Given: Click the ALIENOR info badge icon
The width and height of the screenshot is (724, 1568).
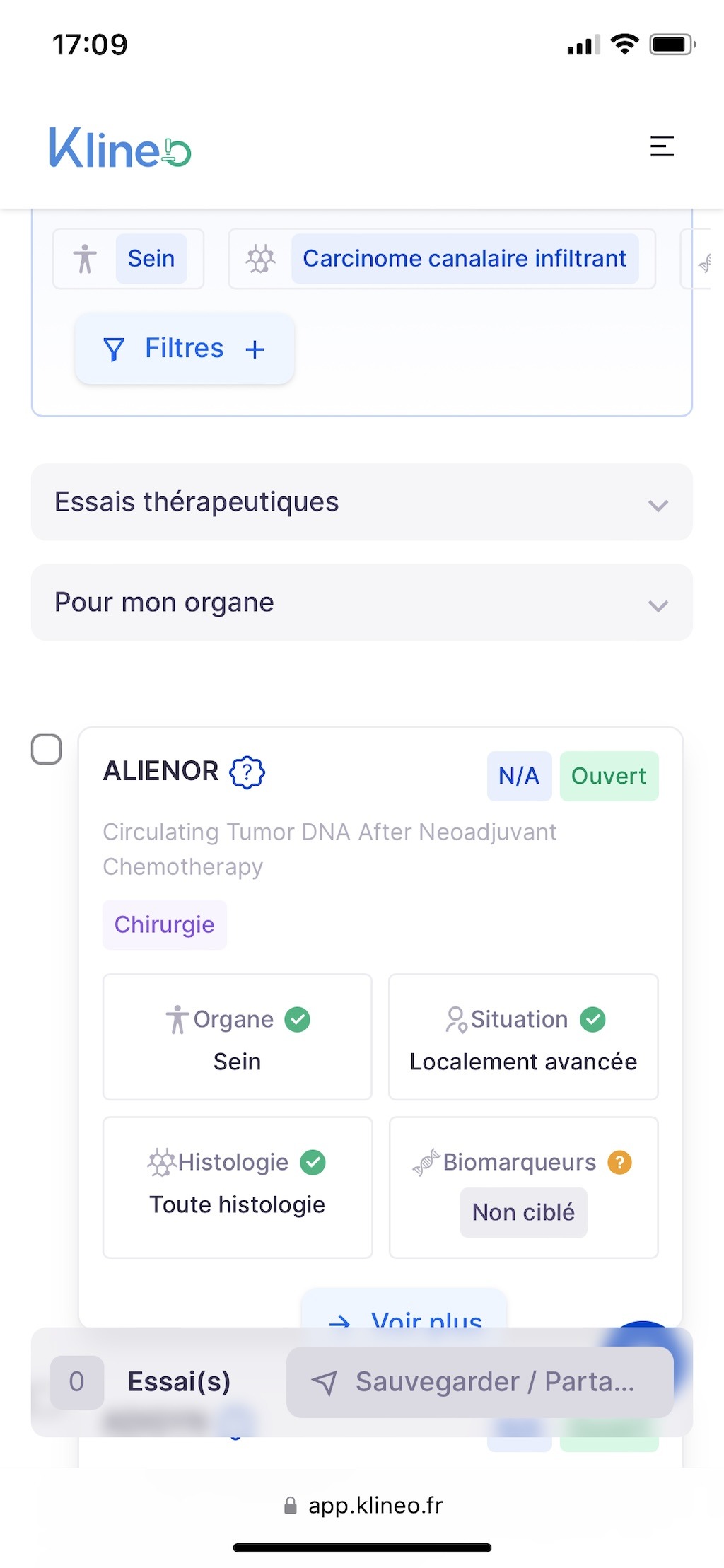Looking at the screenshot, I should (247, 772).
